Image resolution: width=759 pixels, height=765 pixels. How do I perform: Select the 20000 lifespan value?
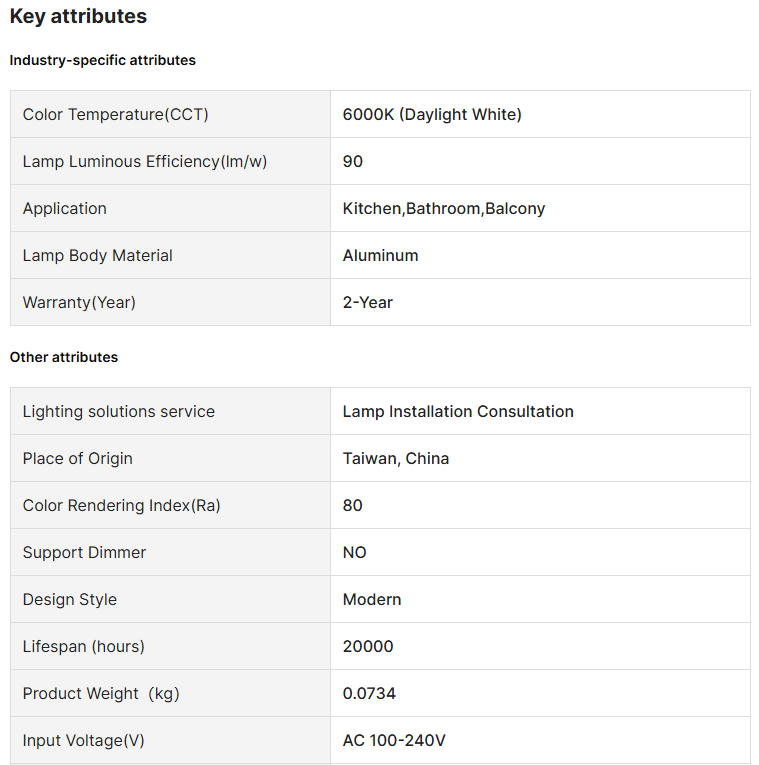[368, 646]
